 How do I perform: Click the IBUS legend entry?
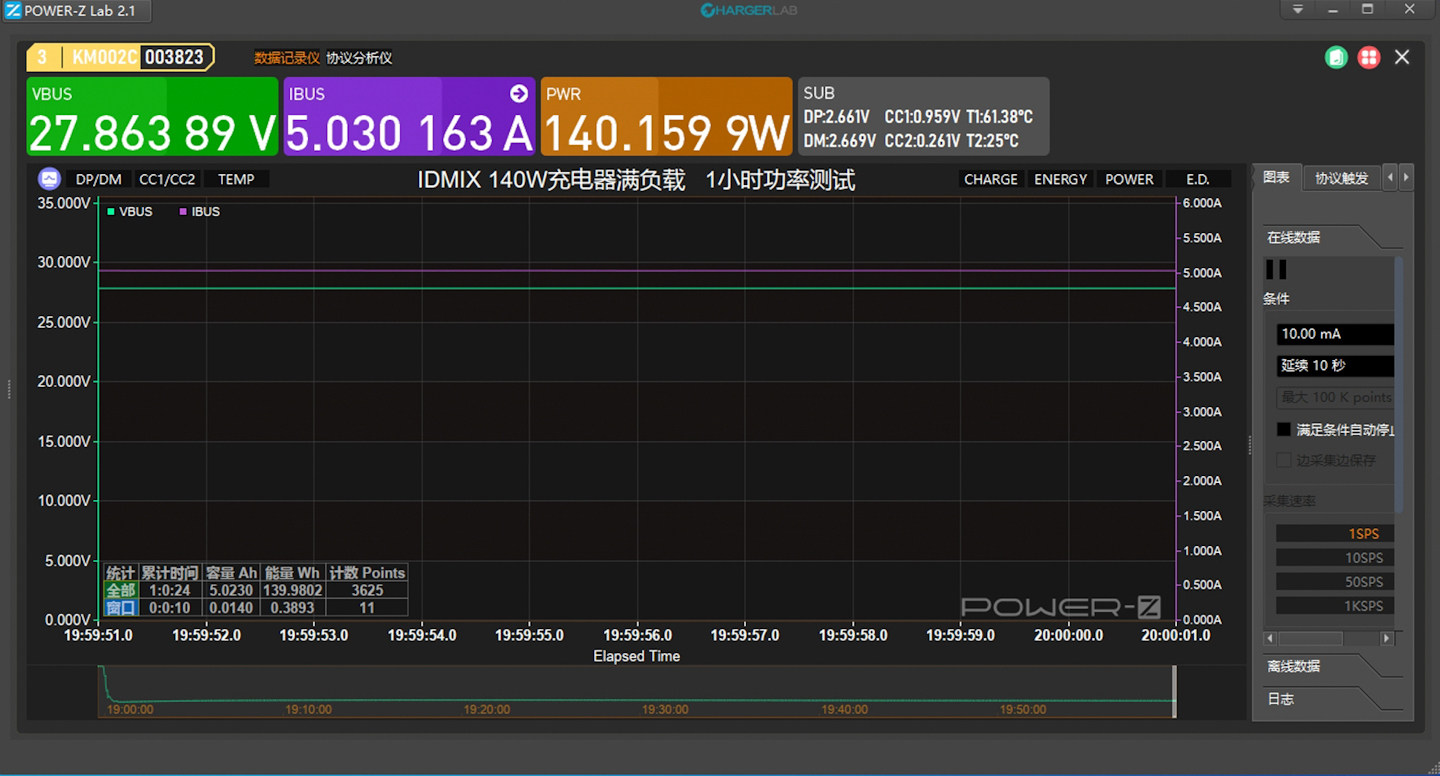[x=200, y=212]
